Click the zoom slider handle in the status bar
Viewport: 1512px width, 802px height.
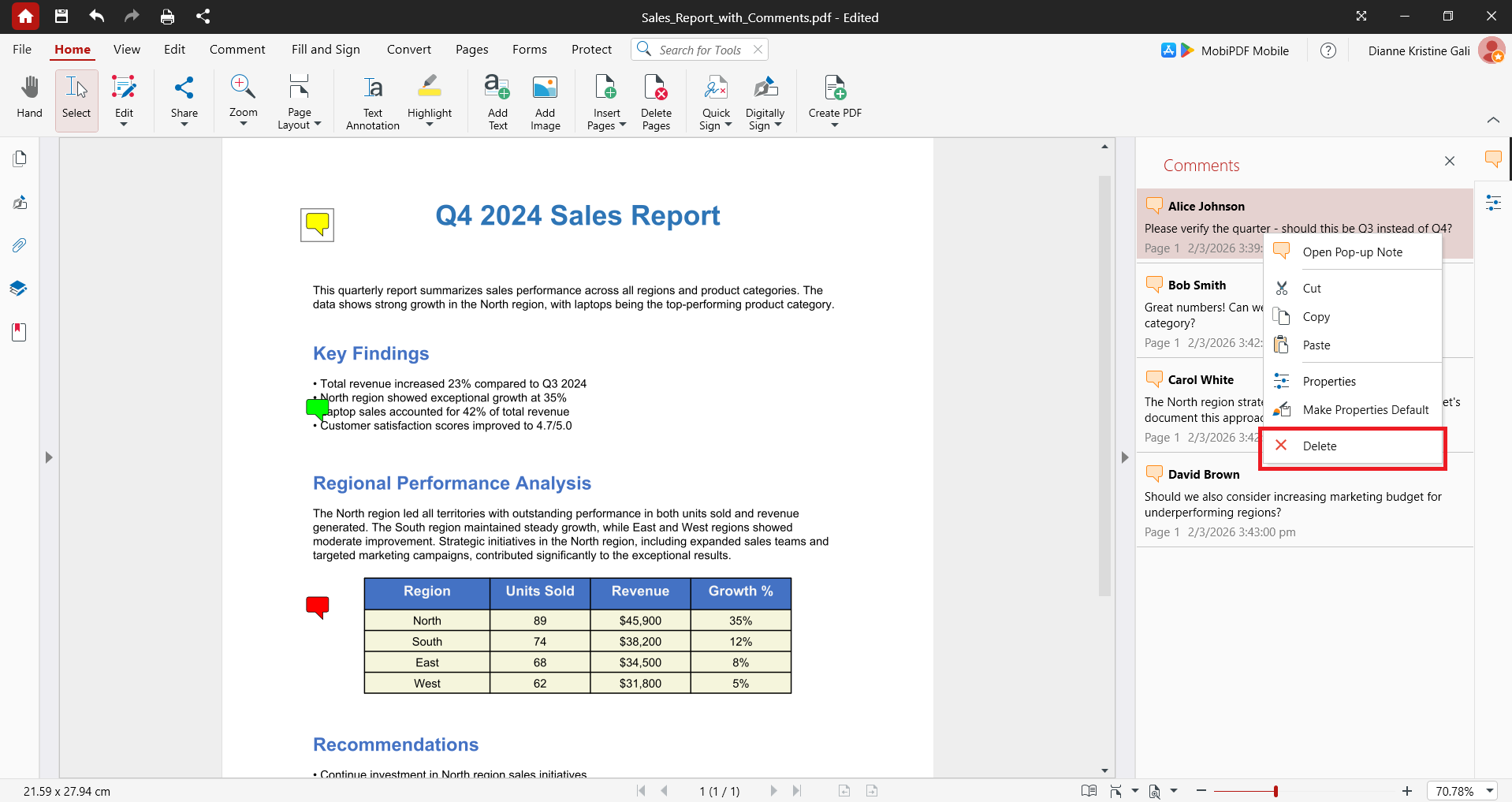tap(1276, 791)
